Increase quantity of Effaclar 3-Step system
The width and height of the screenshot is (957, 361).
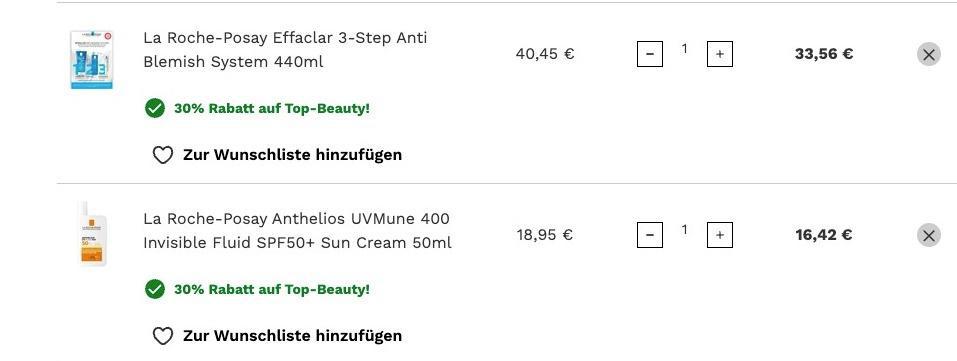720,54
